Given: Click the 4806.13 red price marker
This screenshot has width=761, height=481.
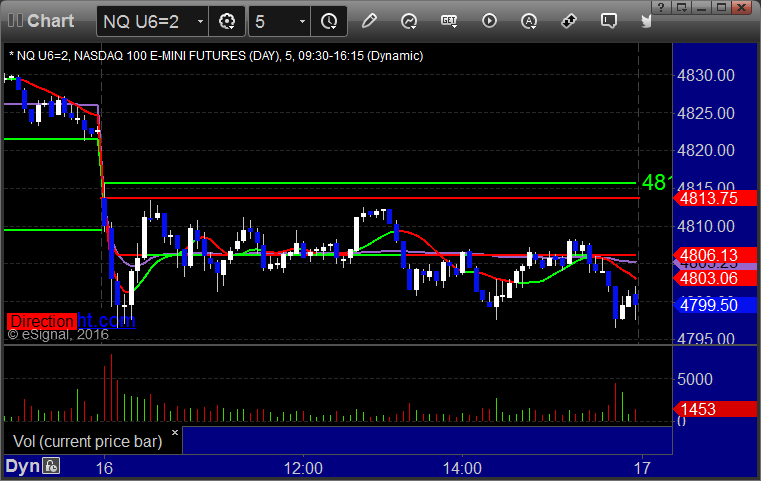Looking at the screenshot, I should [x=715, y=255].
